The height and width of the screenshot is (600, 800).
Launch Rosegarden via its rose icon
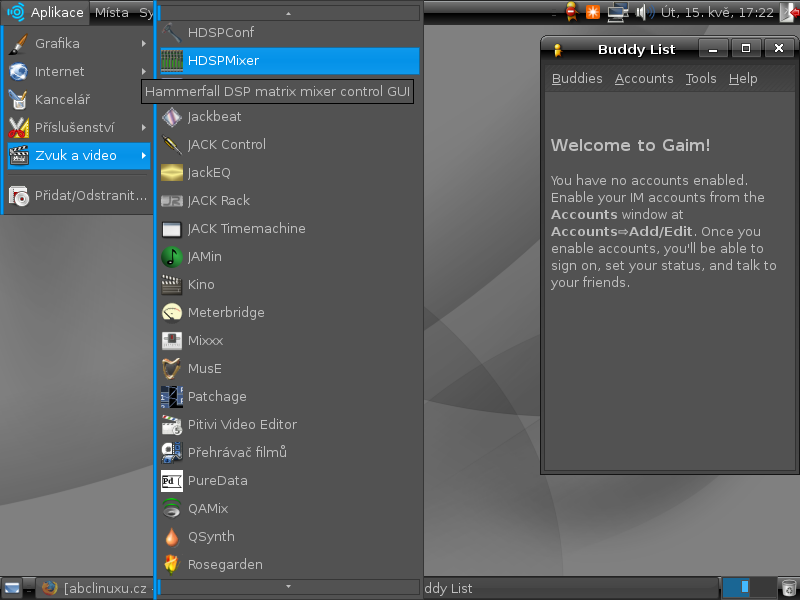tap(172, 565)
